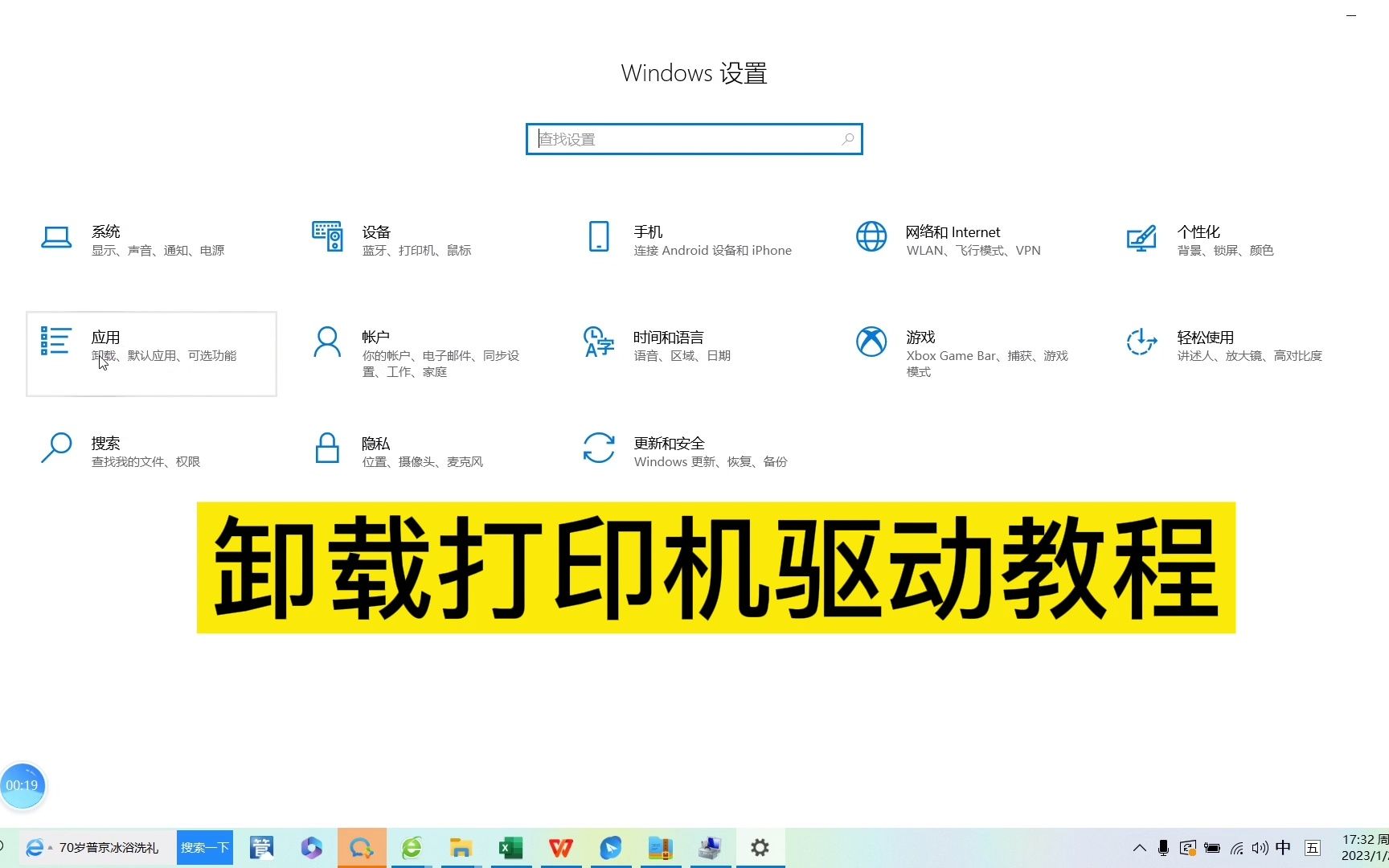Viewport: 1389px width, 868px height.
Task: Open Microsoft 365 Copilot icon in taskbar
Action: [312, 848]
